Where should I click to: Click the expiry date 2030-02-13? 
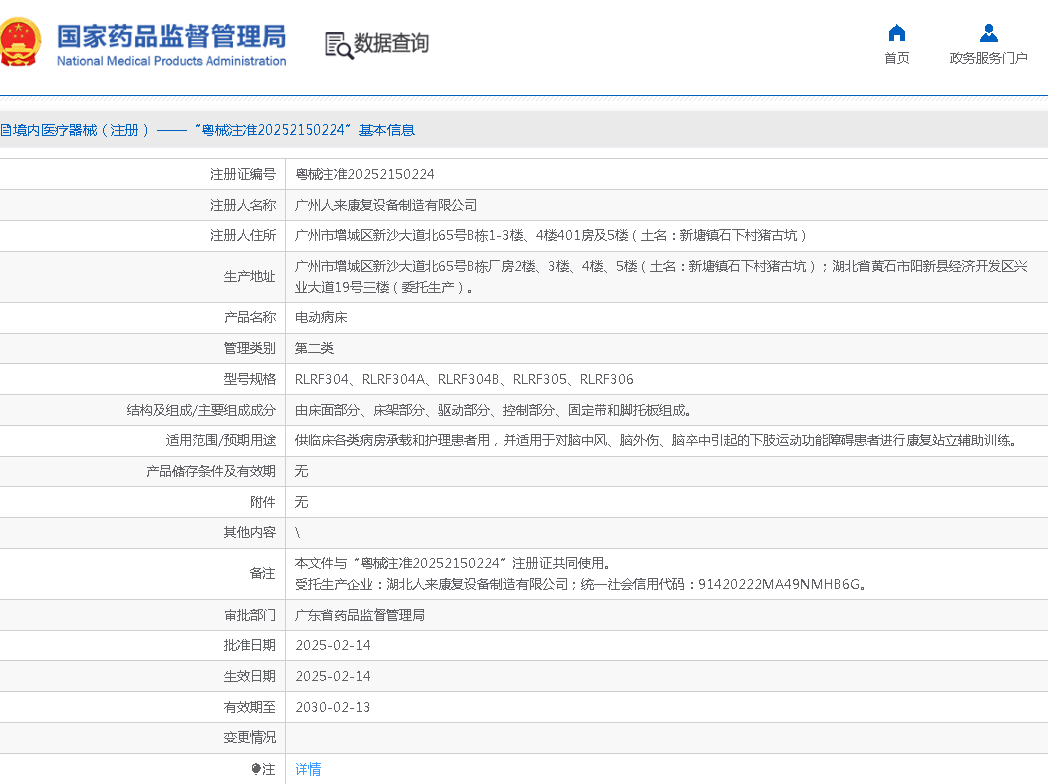pyautogui.click(x=333, y=707)
